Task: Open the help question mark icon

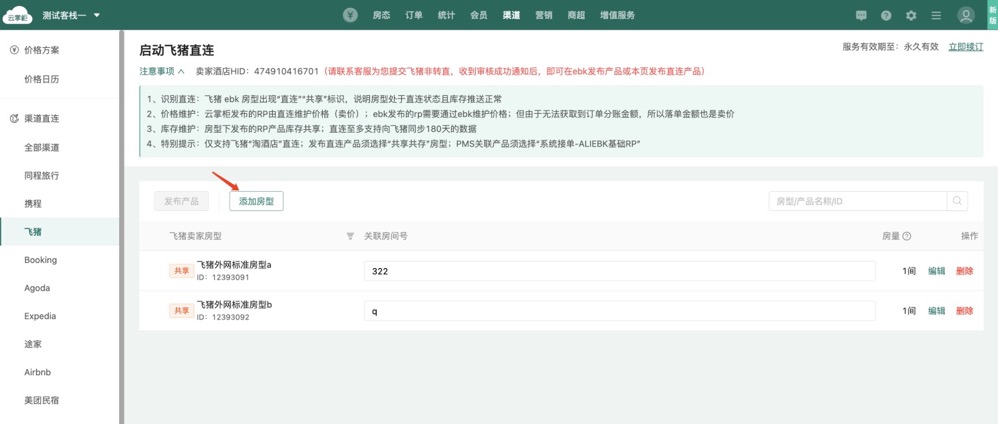Action: [886, 16]
